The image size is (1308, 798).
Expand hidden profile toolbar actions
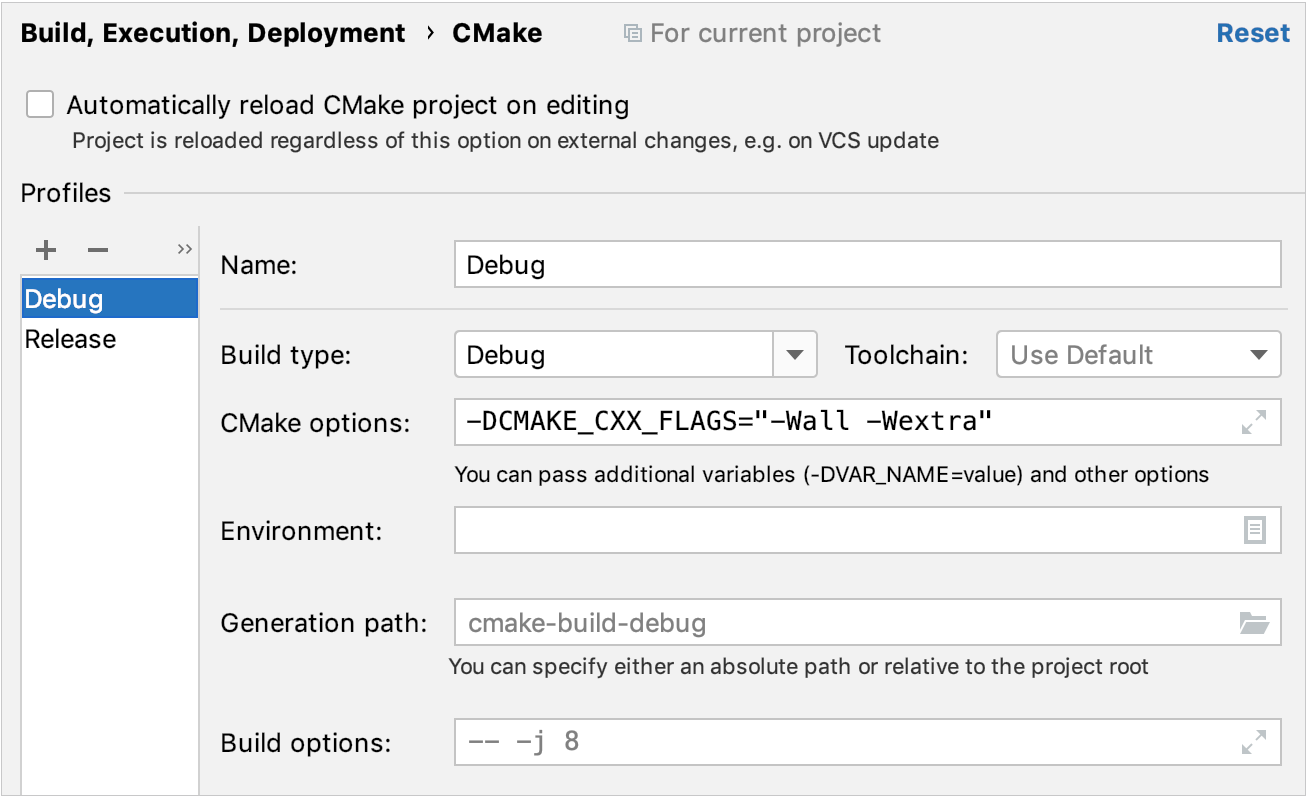(x=183, y=249)
